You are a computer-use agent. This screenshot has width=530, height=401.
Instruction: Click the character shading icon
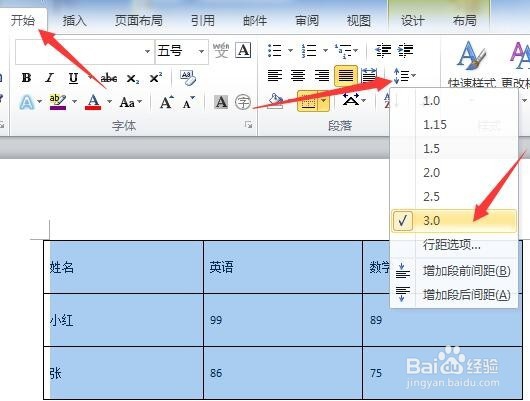(x=221, y=102)
